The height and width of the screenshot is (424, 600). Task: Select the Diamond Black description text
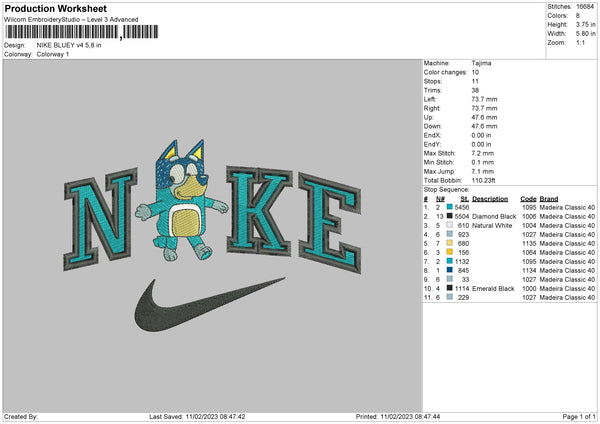[494, 217]
